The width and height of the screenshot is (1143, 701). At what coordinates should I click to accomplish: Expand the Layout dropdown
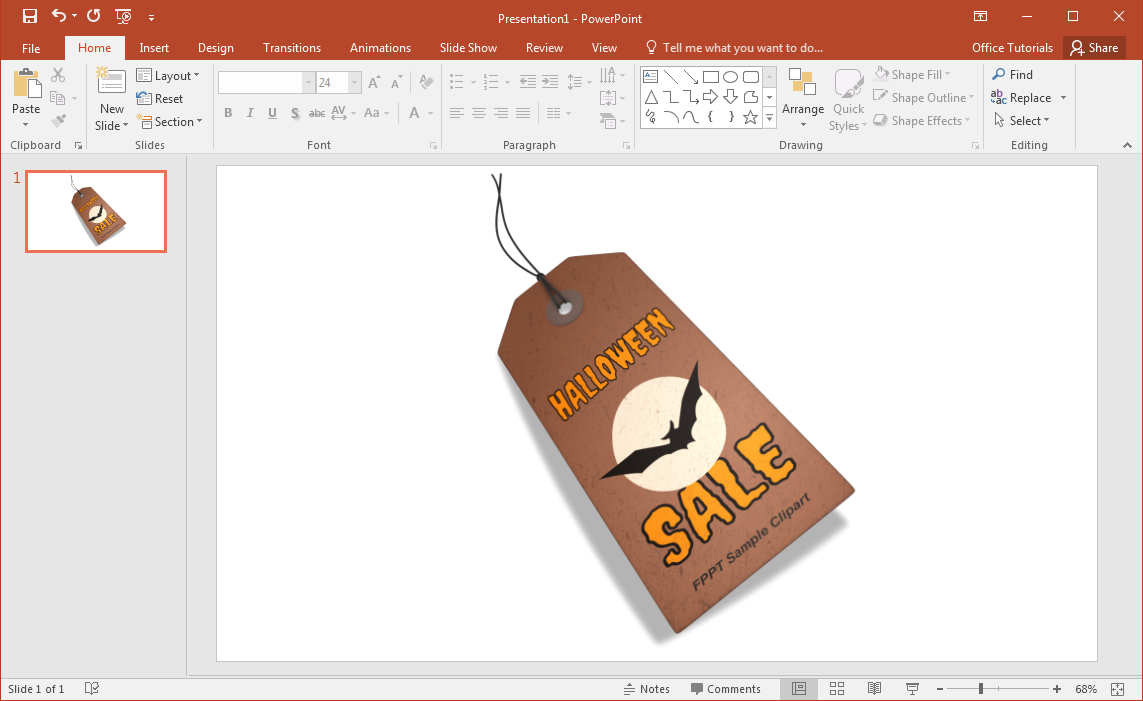point(168,76)
